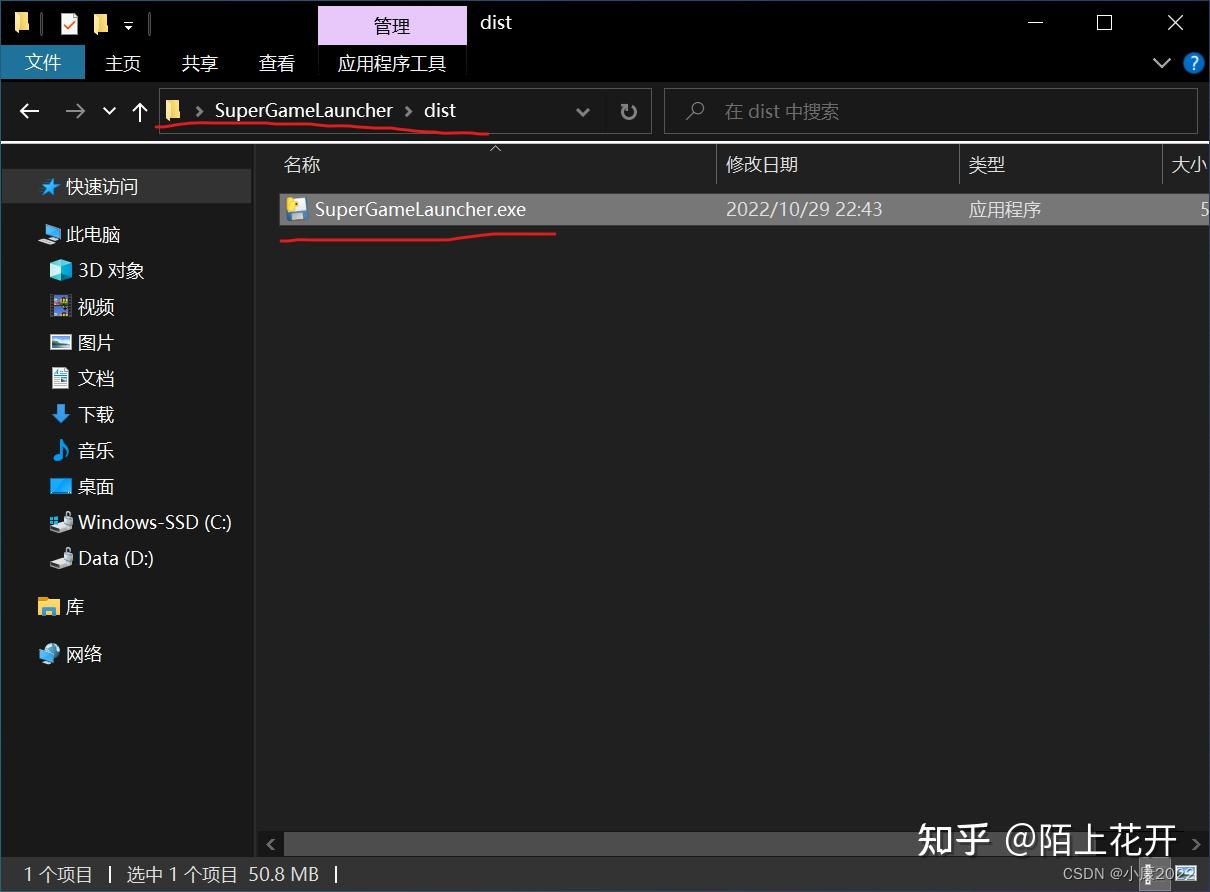Click the Up arrow to go to parent folder
1210x892 pixels.
140,111
